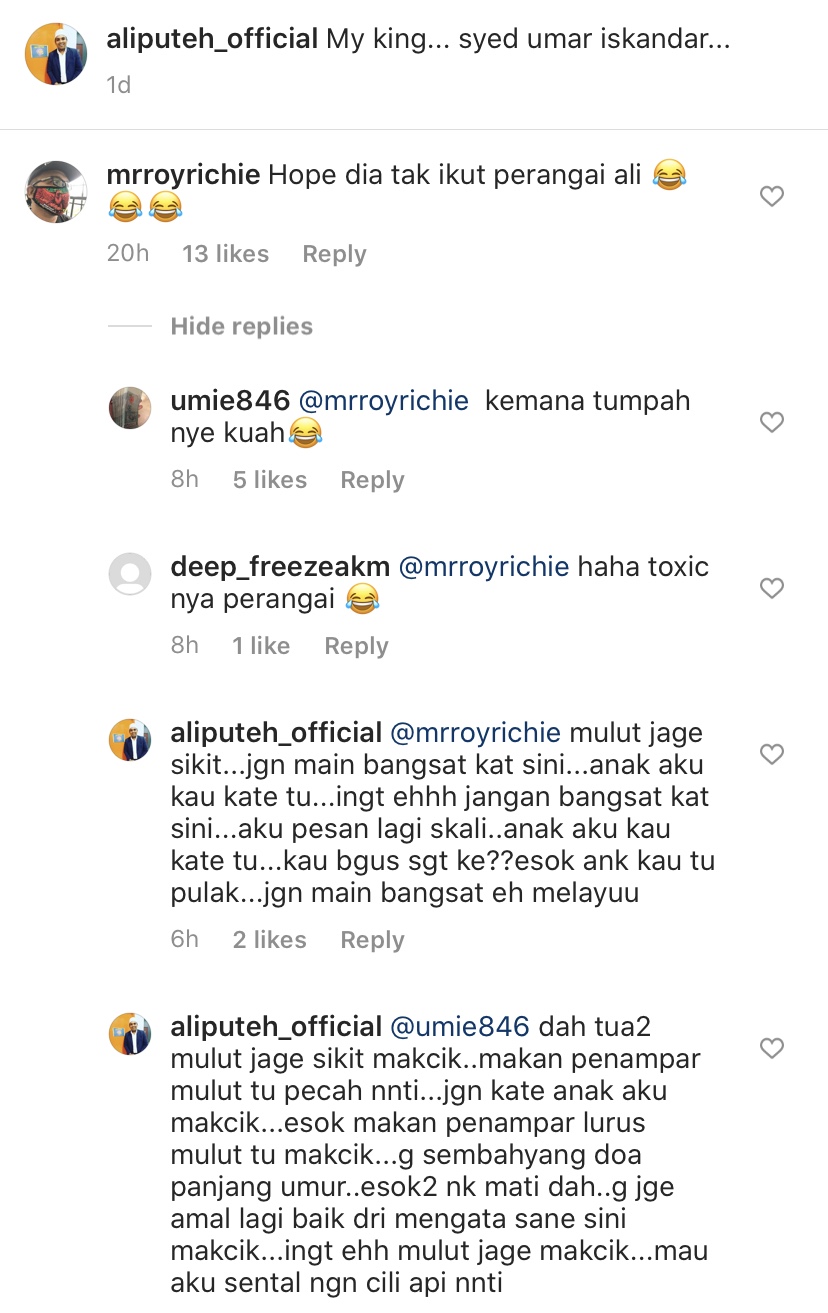
Task: Reply to aliputeh_official's 6h-old comment
Action: (372, 940)
